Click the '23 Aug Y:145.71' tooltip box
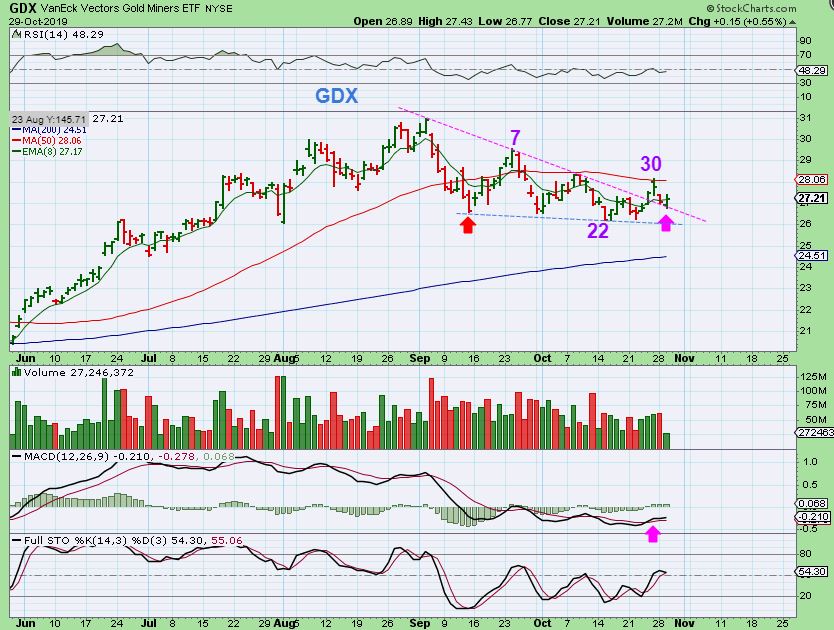834x630 pixels. coord(49,119)
